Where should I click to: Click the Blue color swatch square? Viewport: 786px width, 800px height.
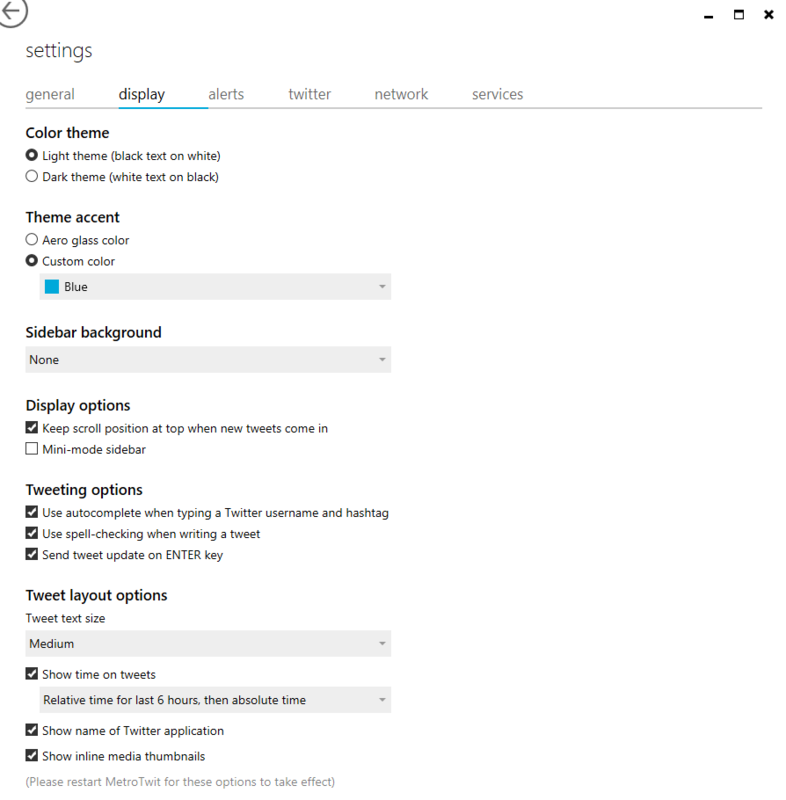click(x=52, y=287)
